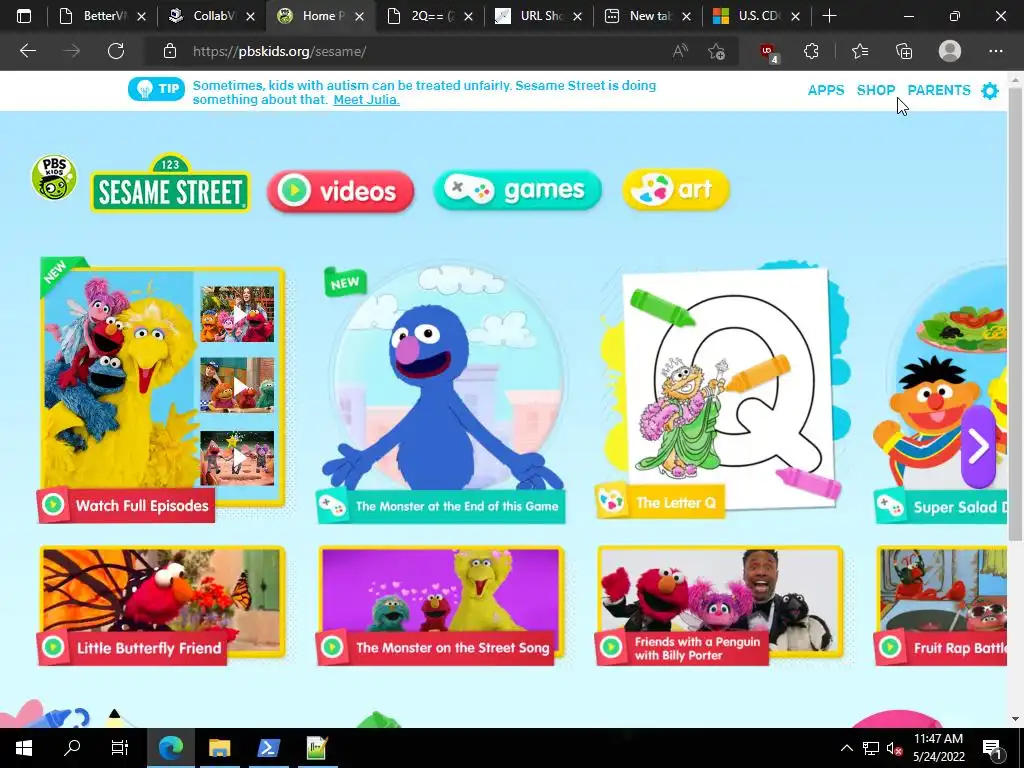
Task: Open Windows Start menu
Action: click(x=24, y=748)
